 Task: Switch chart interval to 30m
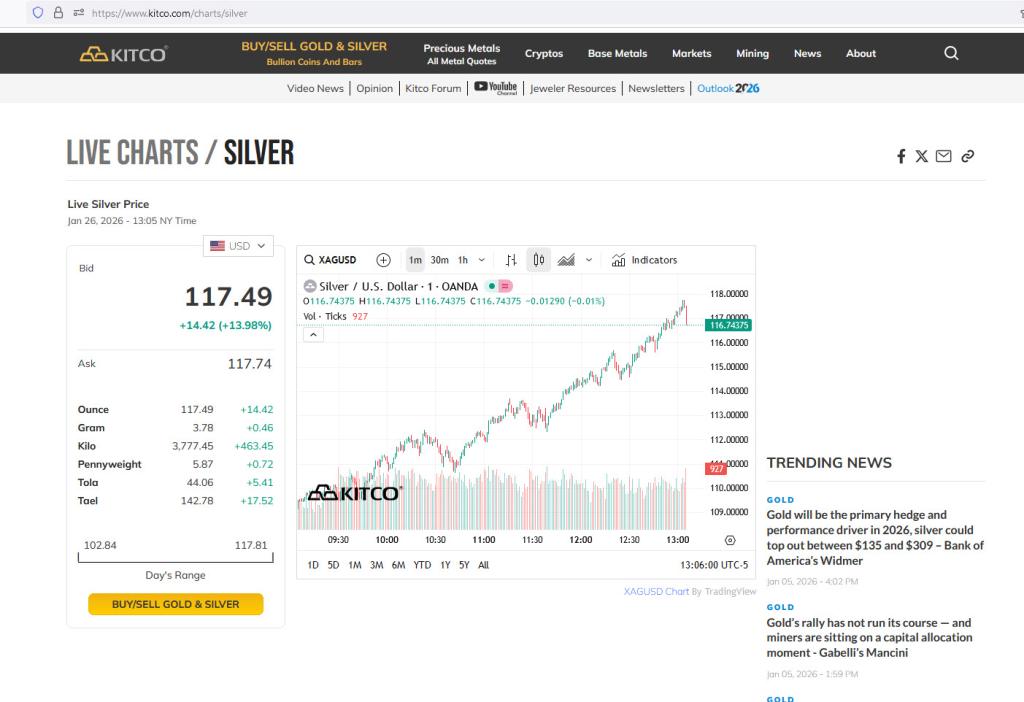(439, 260)
